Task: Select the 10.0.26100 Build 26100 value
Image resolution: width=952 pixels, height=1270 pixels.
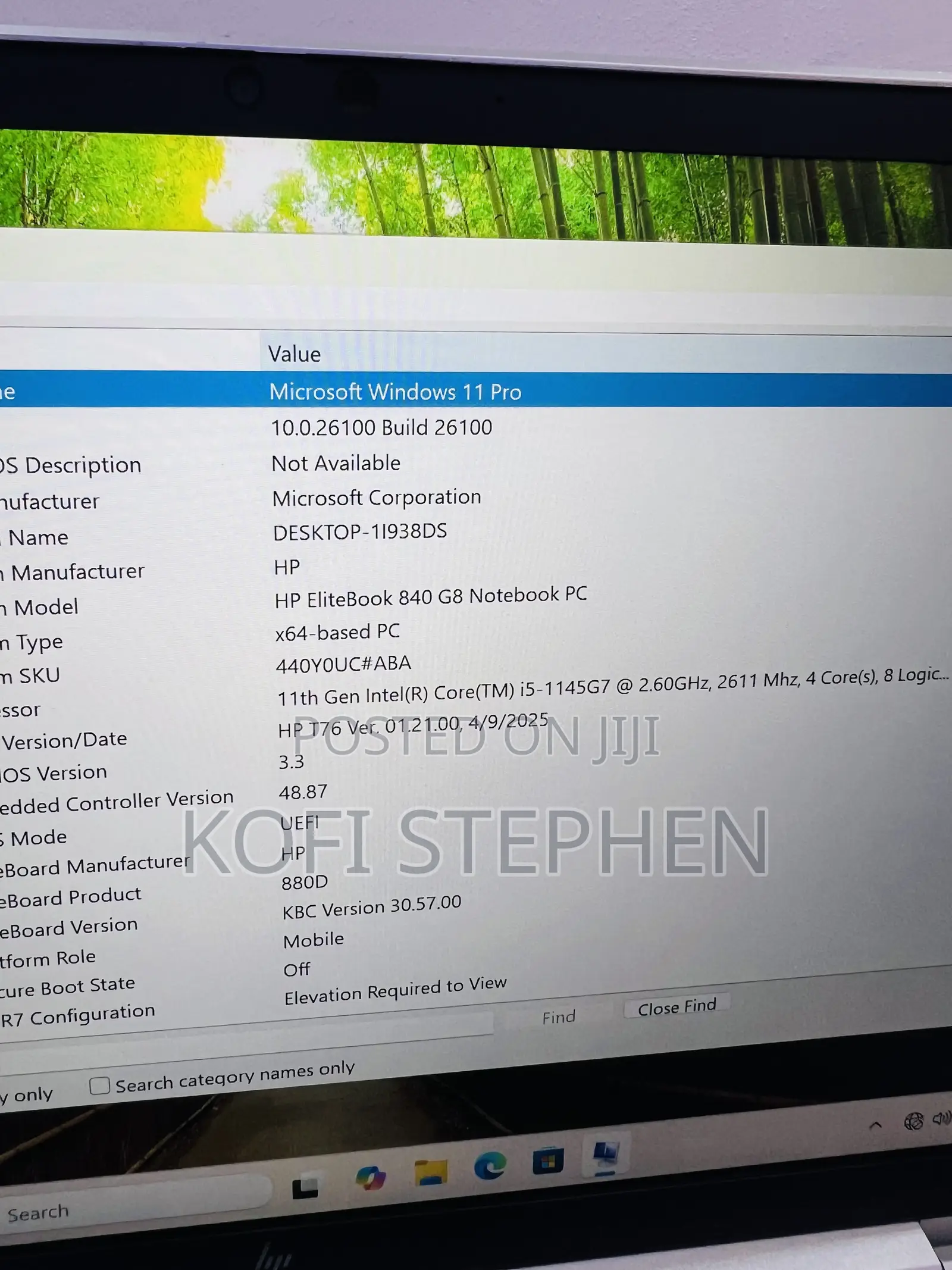Action: [381, 427]
